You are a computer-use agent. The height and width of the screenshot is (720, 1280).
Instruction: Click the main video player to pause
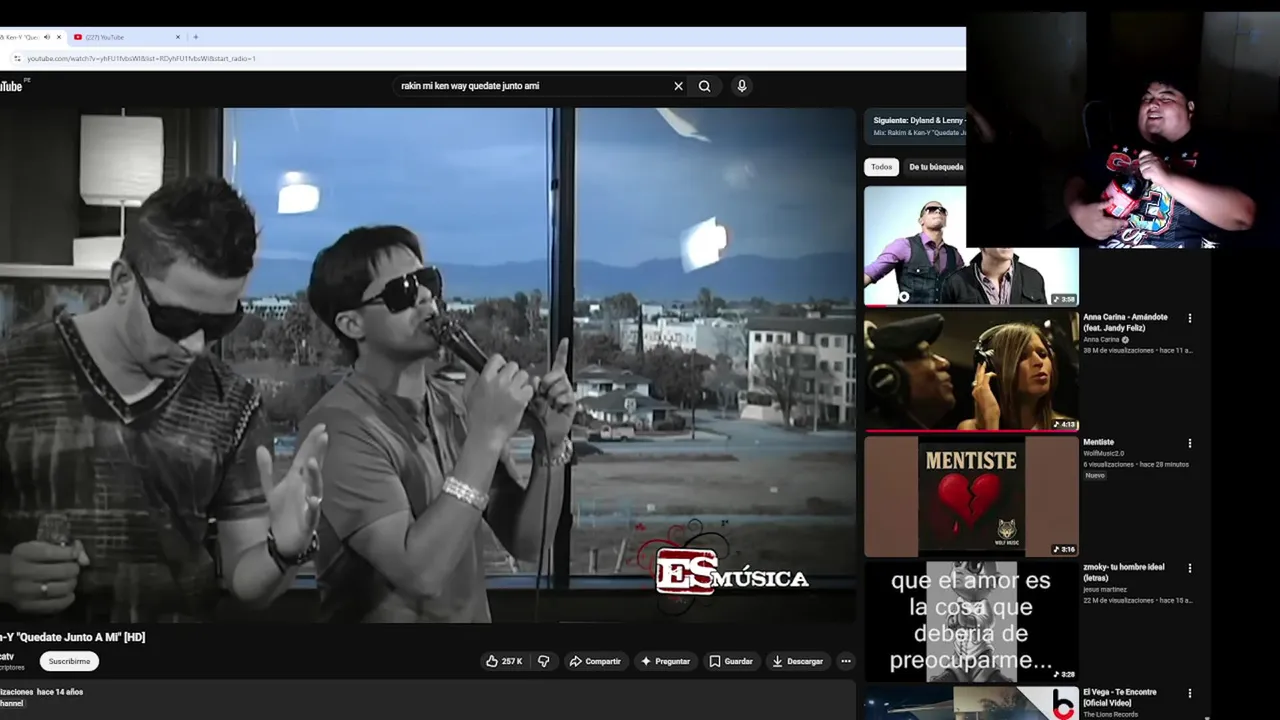428,365
